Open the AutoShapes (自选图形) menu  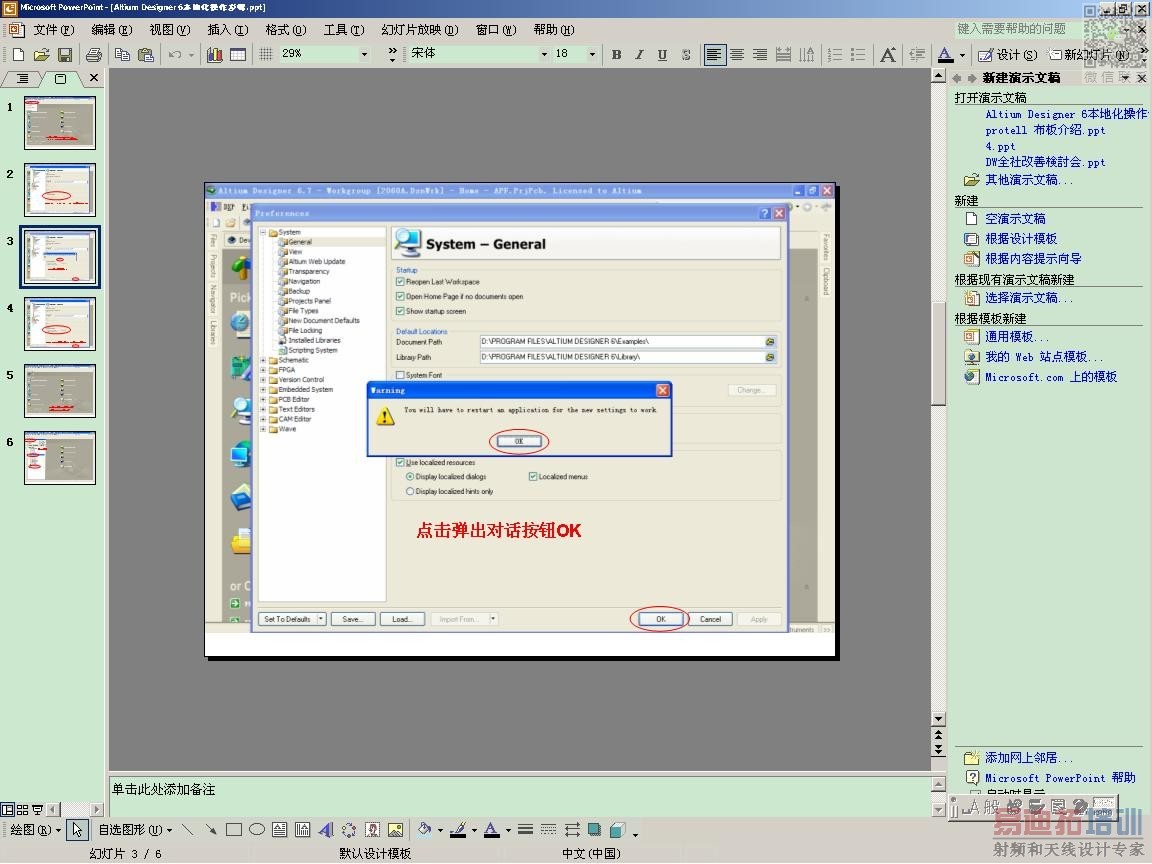point(135,829)
